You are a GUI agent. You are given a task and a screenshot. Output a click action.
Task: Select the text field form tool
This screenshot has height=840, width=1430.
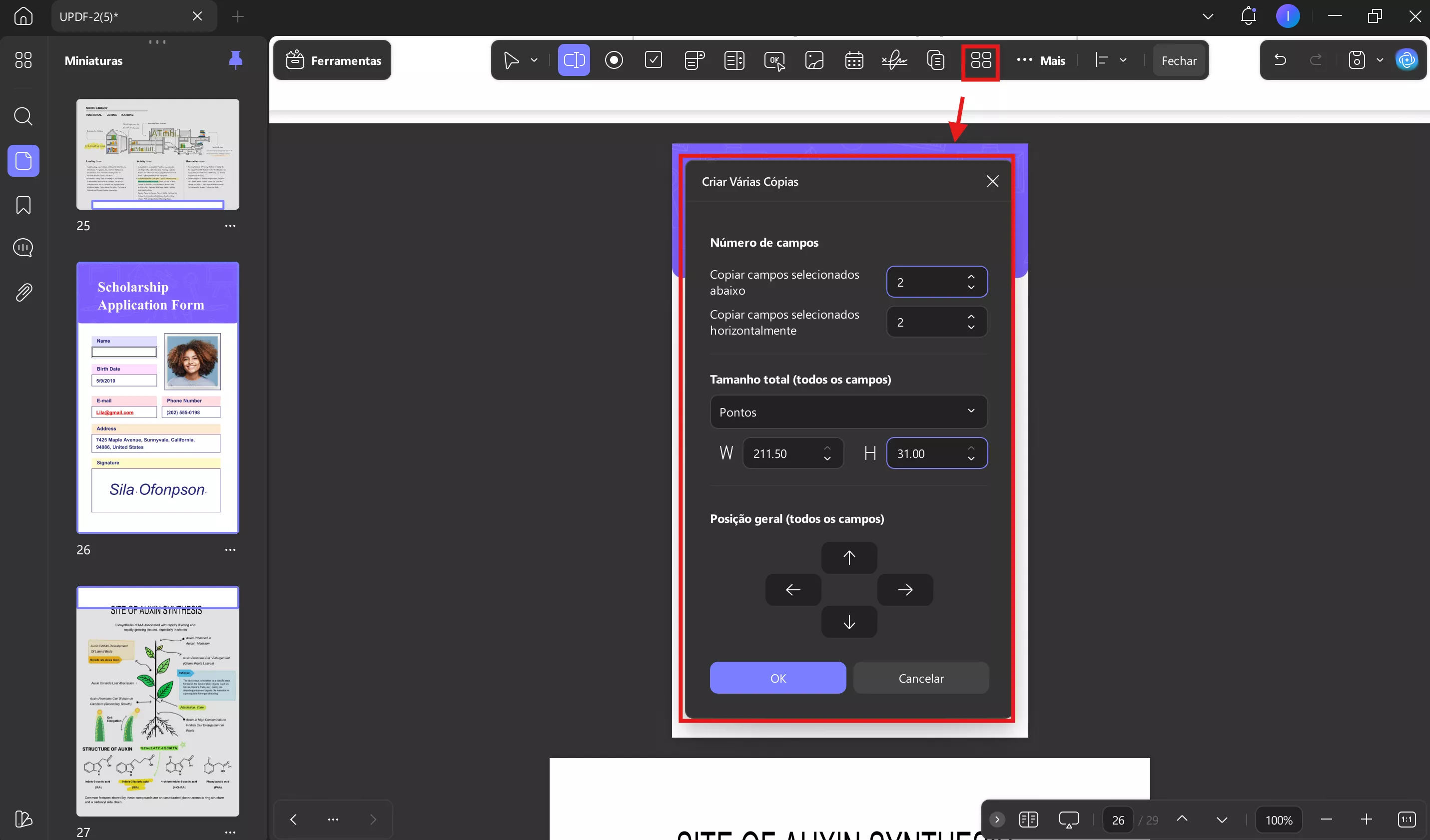pos(574,59)
